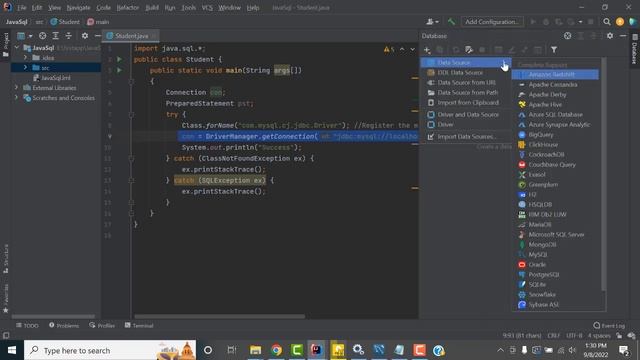Click locate target icon in Project panel

tap(42, 36)
